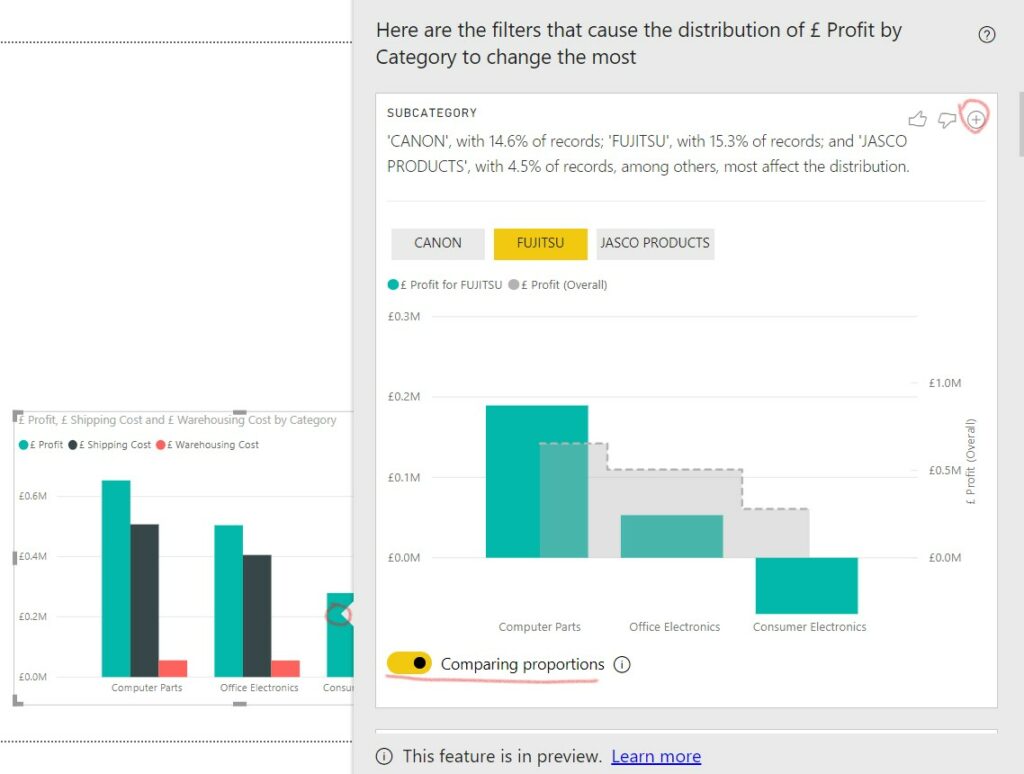The width and height of the screenshot is (1024, 774).
Task: Select the FUJITSU tab
Action: coord(540,243)
